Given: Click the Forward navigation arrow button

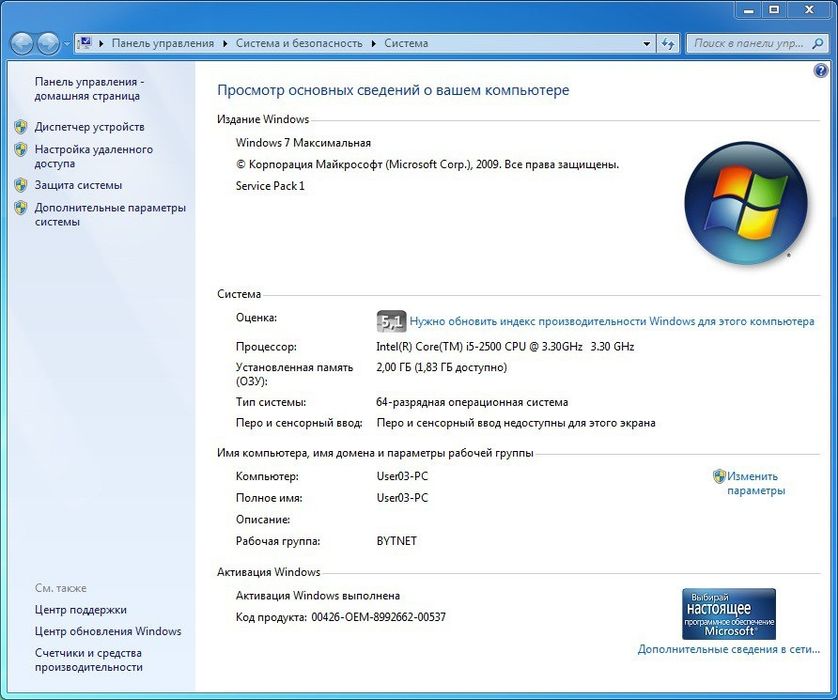Looking at the screenshot, I should [48, 43].
